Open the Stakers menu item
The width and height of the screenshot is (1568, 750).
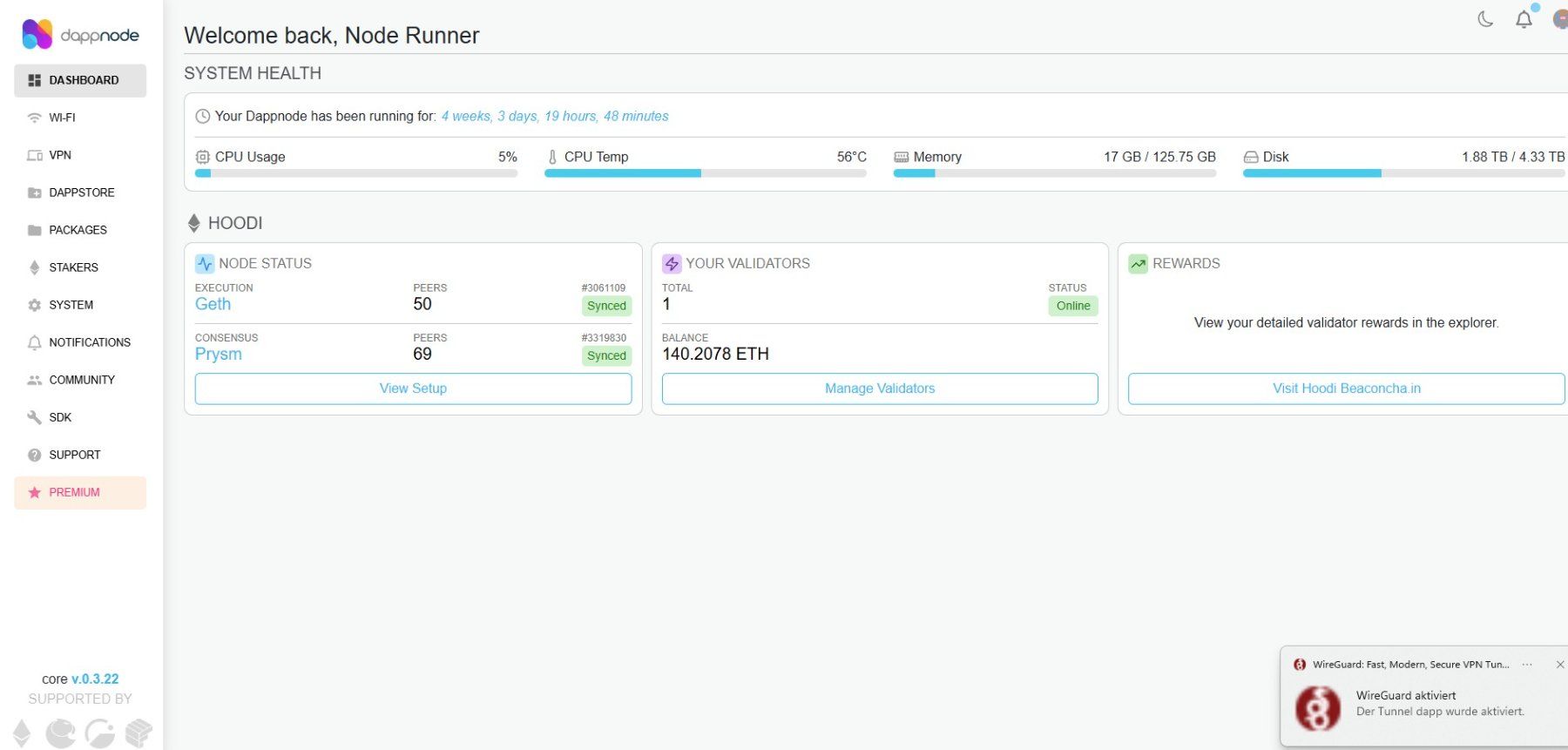80,267
